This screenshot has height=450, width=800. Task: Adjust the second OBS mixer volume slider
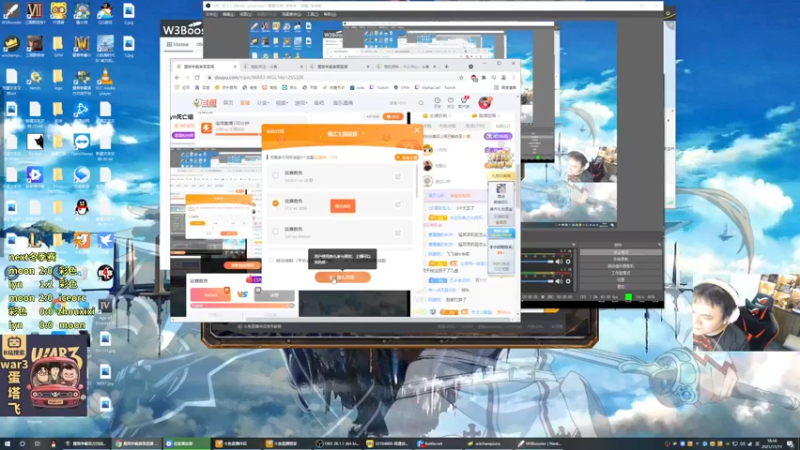click(x=538, y=281)
